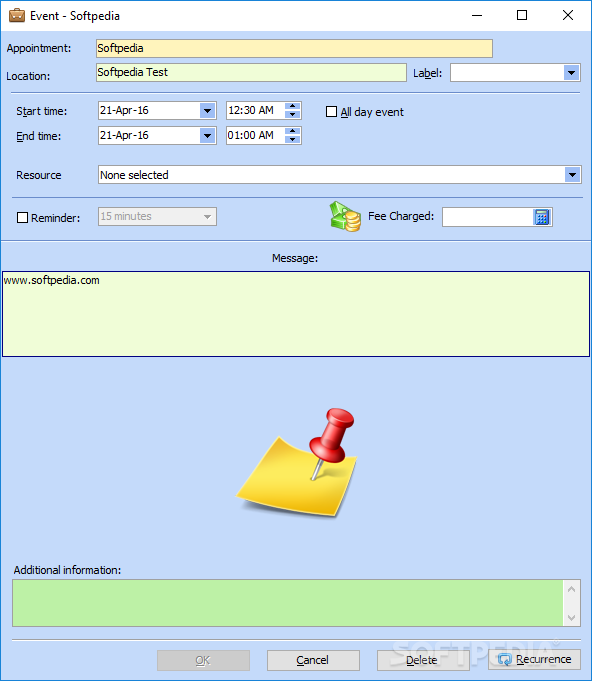The width and height of the screenshot is (592, 681).
Task: Click the Additional information text area
Action: pos(288,603)
